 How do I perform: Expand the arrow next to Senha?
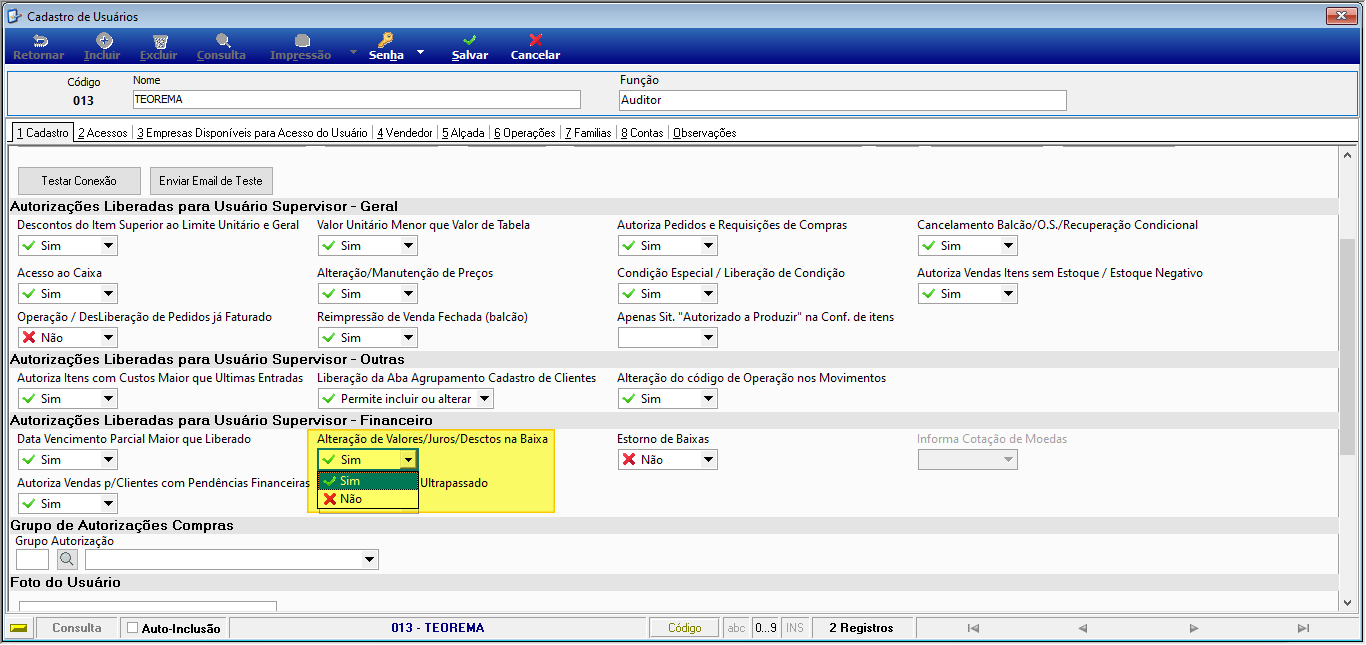421,52
